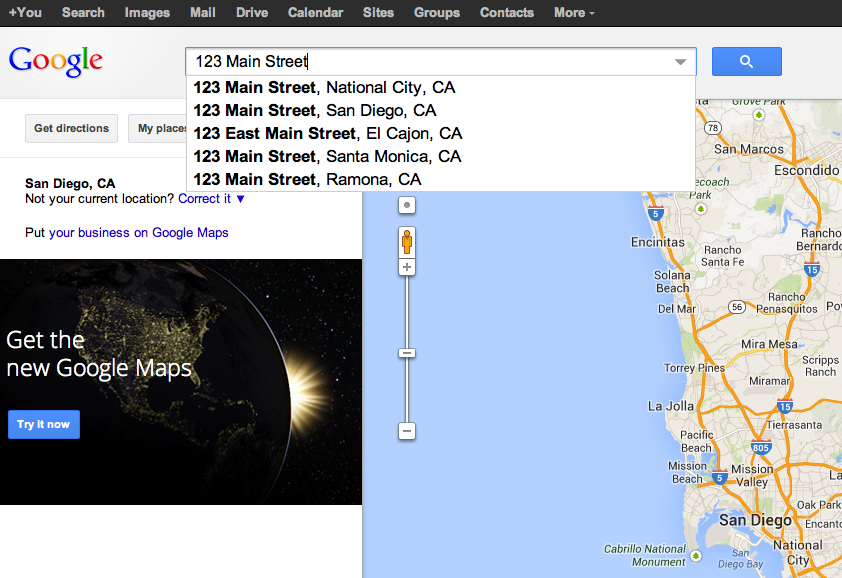Open the your business on Google Maps link
This screenshot has height=578, width=842.
click(139, 233)
